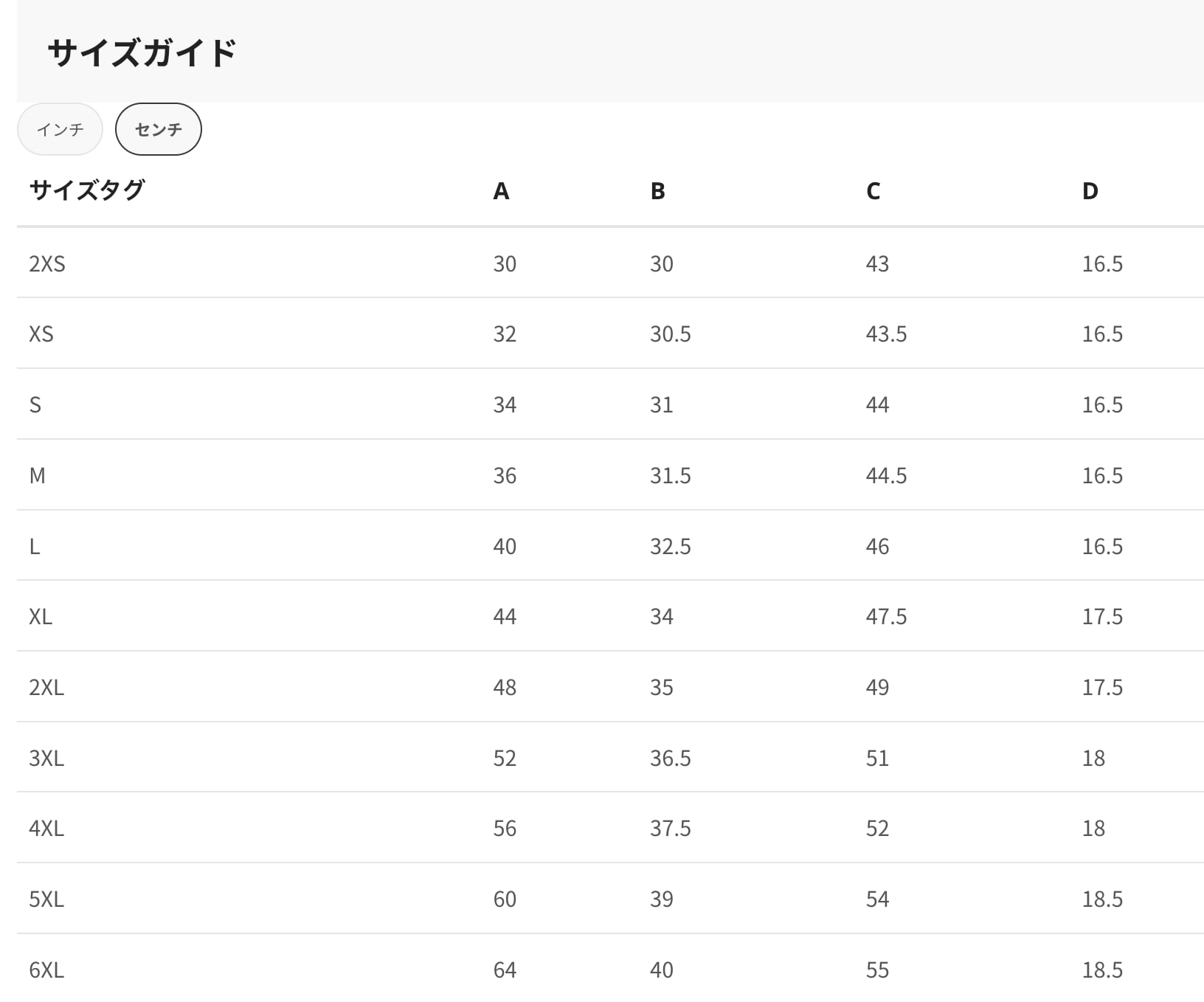1204x1002 pixels.
Task: Click column header C
Action: pos(873,191)
